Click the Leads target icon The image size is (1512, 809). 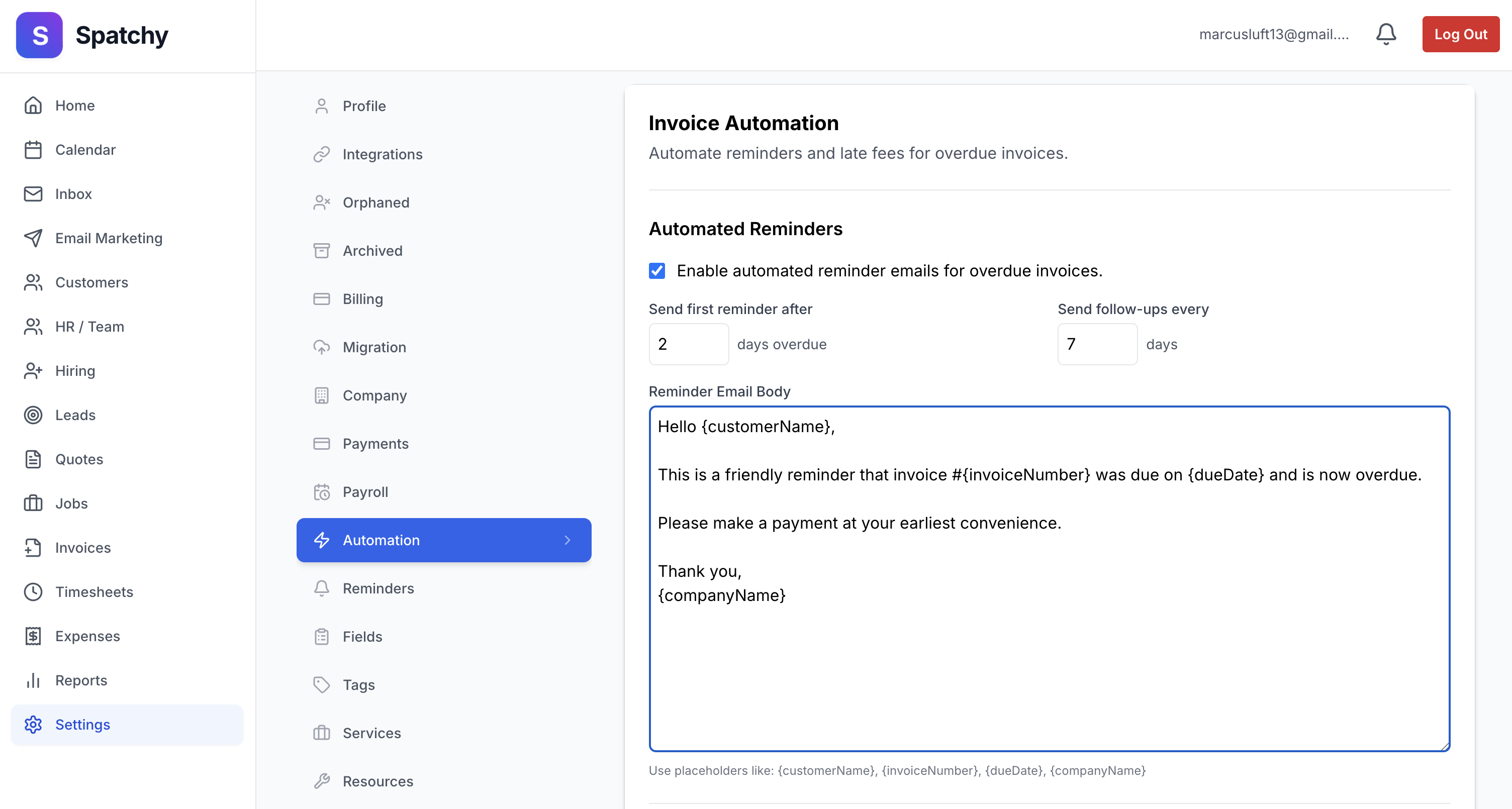pos(34,415)
